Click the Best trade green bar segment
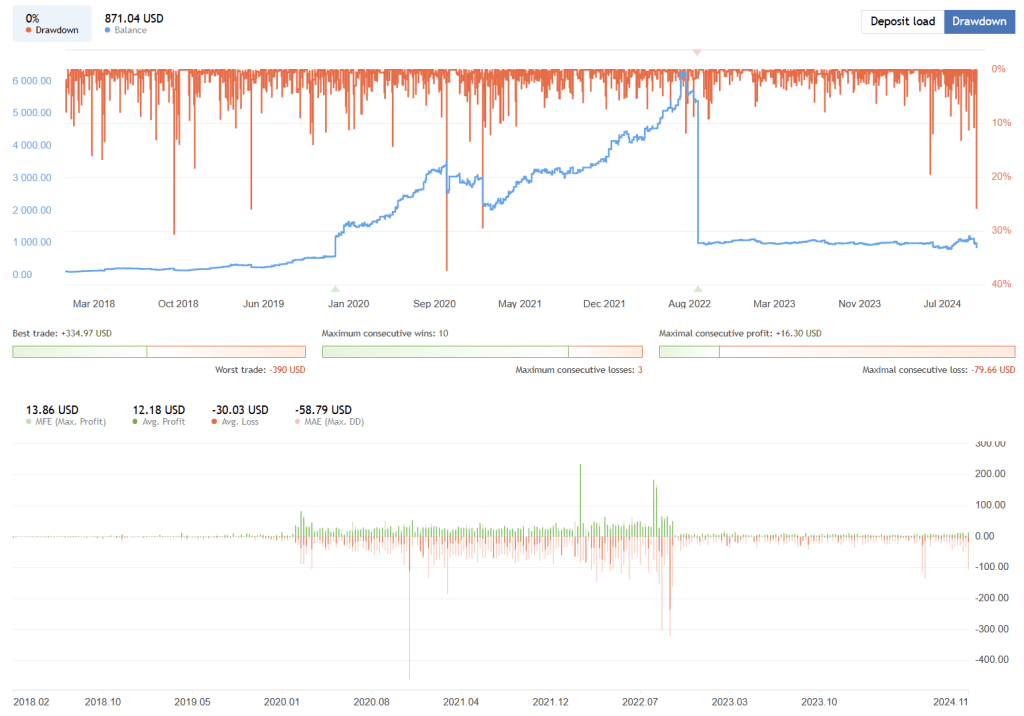1024x716 pixels. [x=79, y=351]
